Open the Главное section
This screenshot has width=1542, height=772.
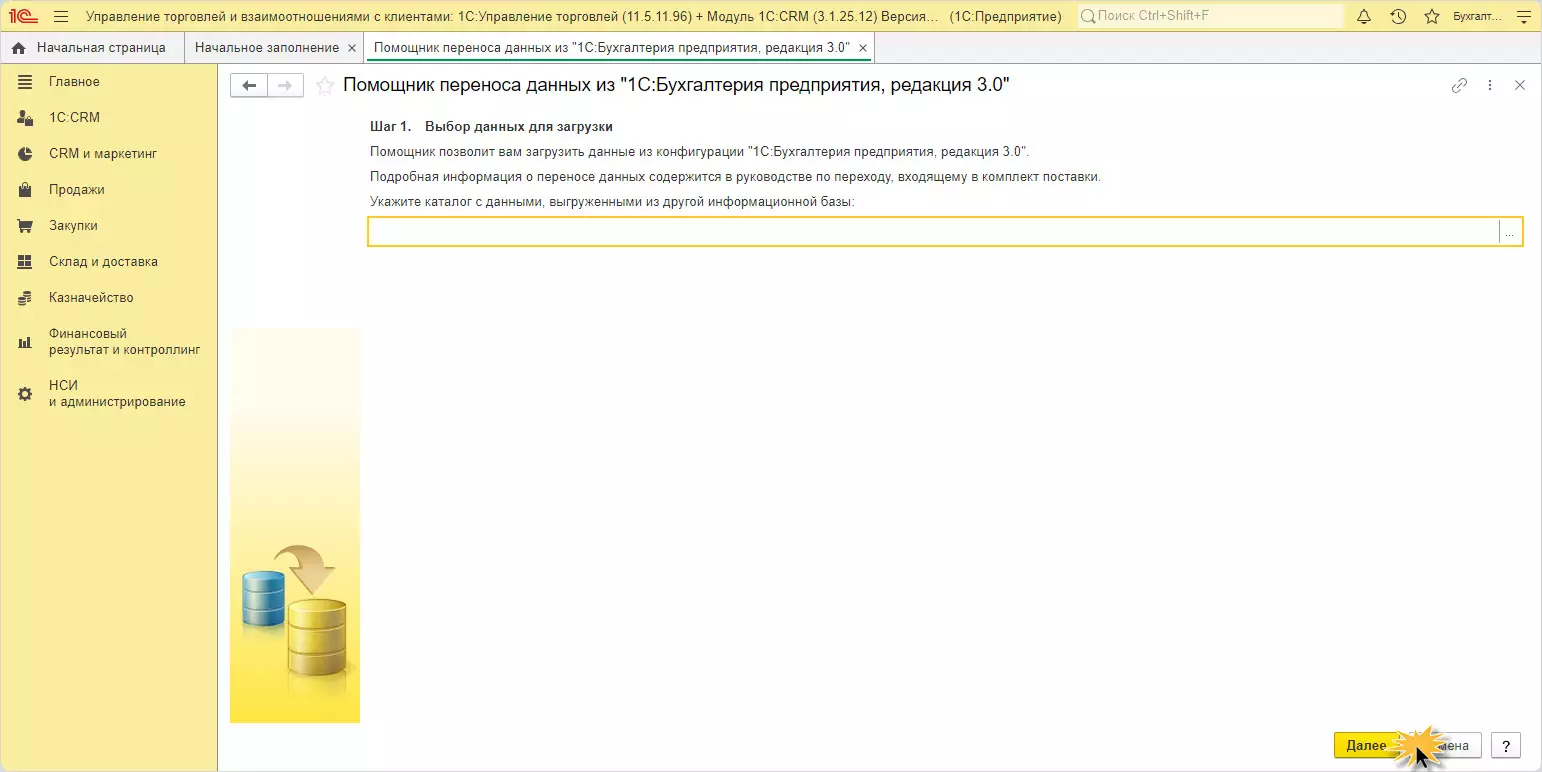(109, 82)
